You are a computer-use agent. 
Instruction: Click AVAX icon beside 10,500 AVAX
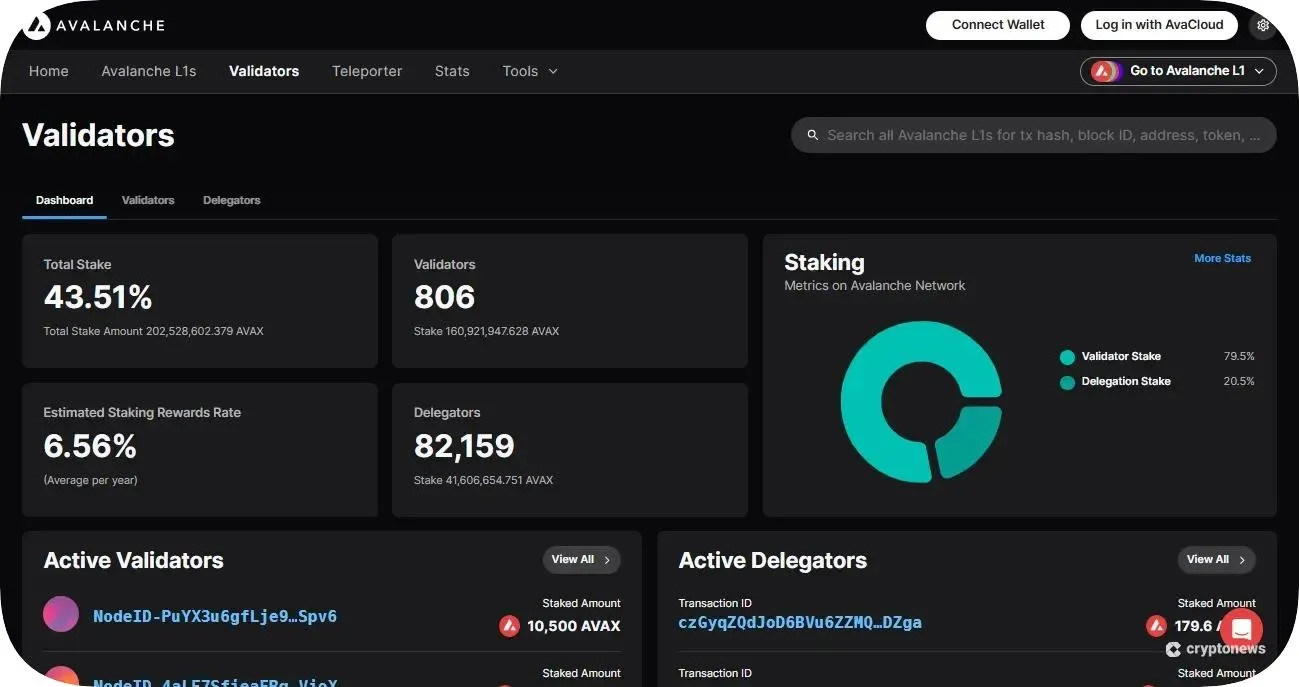(510, 626)
